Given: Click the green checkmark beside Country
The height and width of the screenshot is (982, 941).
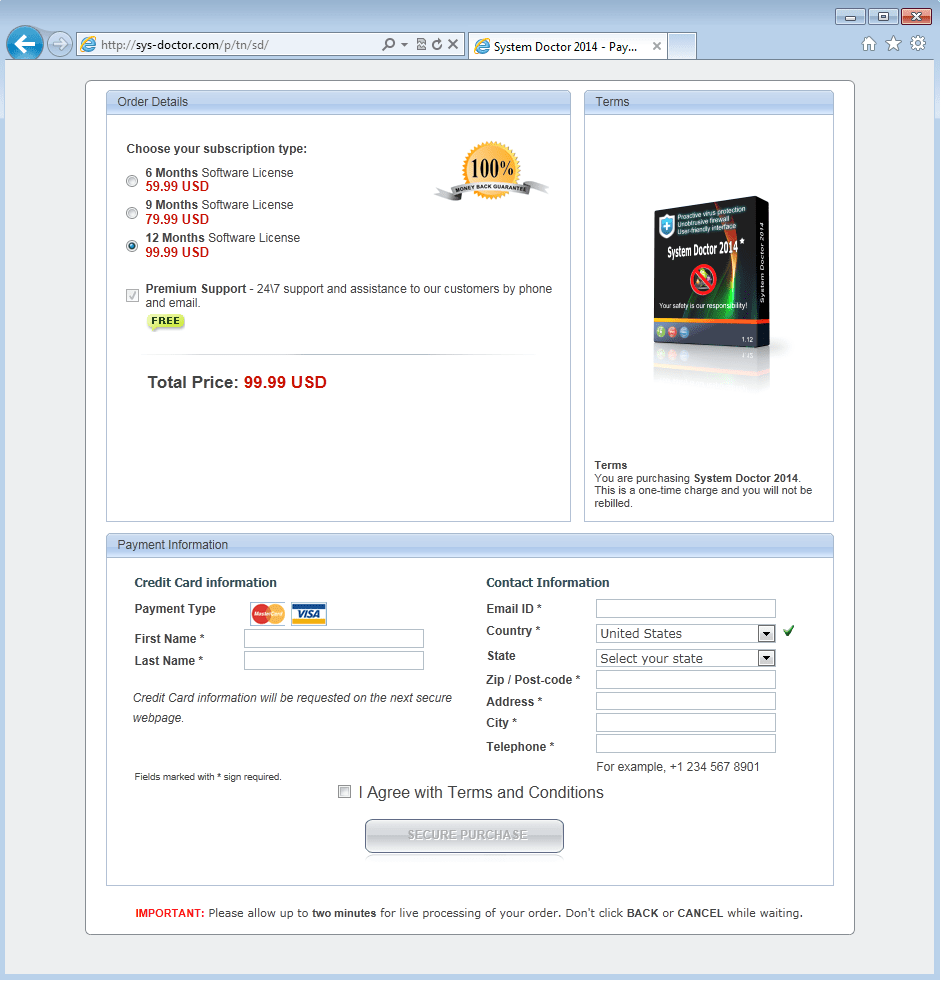Looking at the screenshot, I should (788, 631).
